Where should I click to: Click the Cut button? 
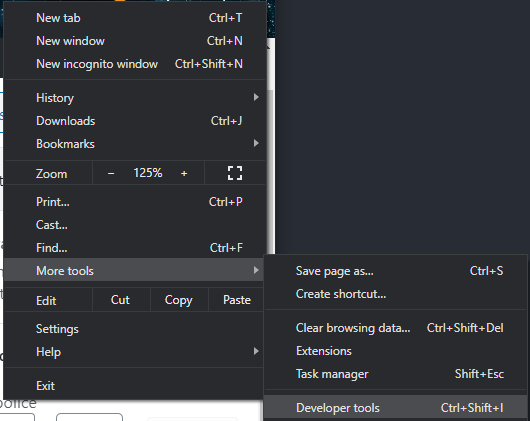(121, 300)
